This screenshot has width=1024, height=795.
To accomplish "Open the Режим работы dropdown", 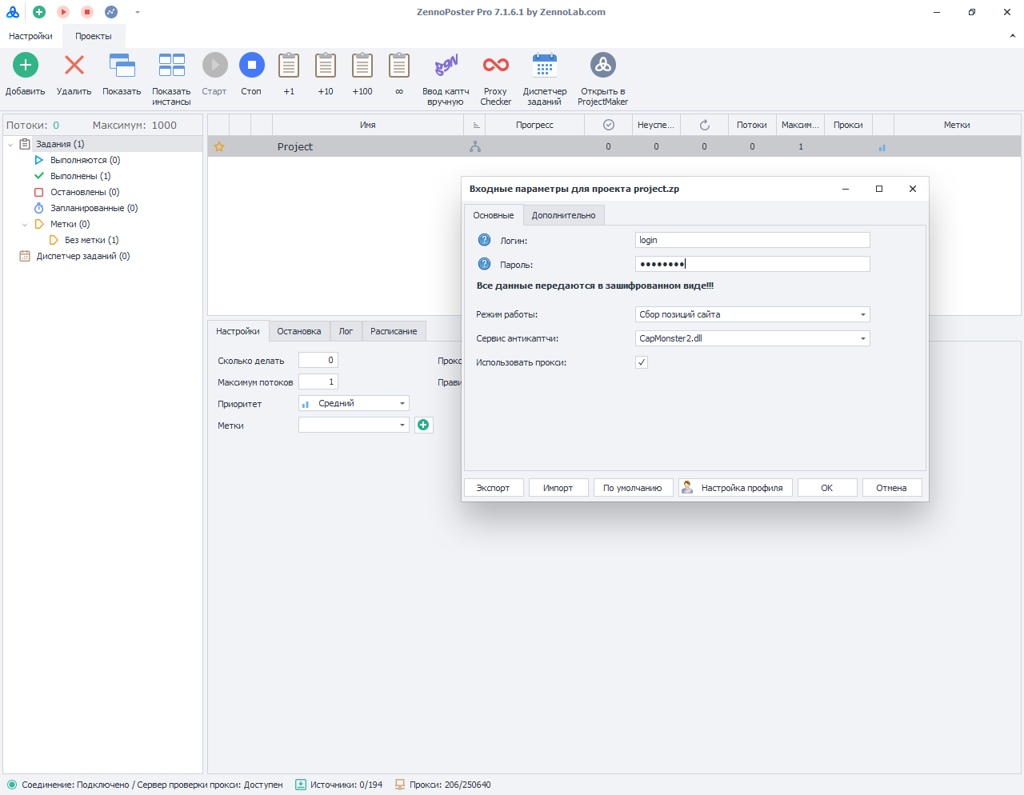I will pos(752,314).
